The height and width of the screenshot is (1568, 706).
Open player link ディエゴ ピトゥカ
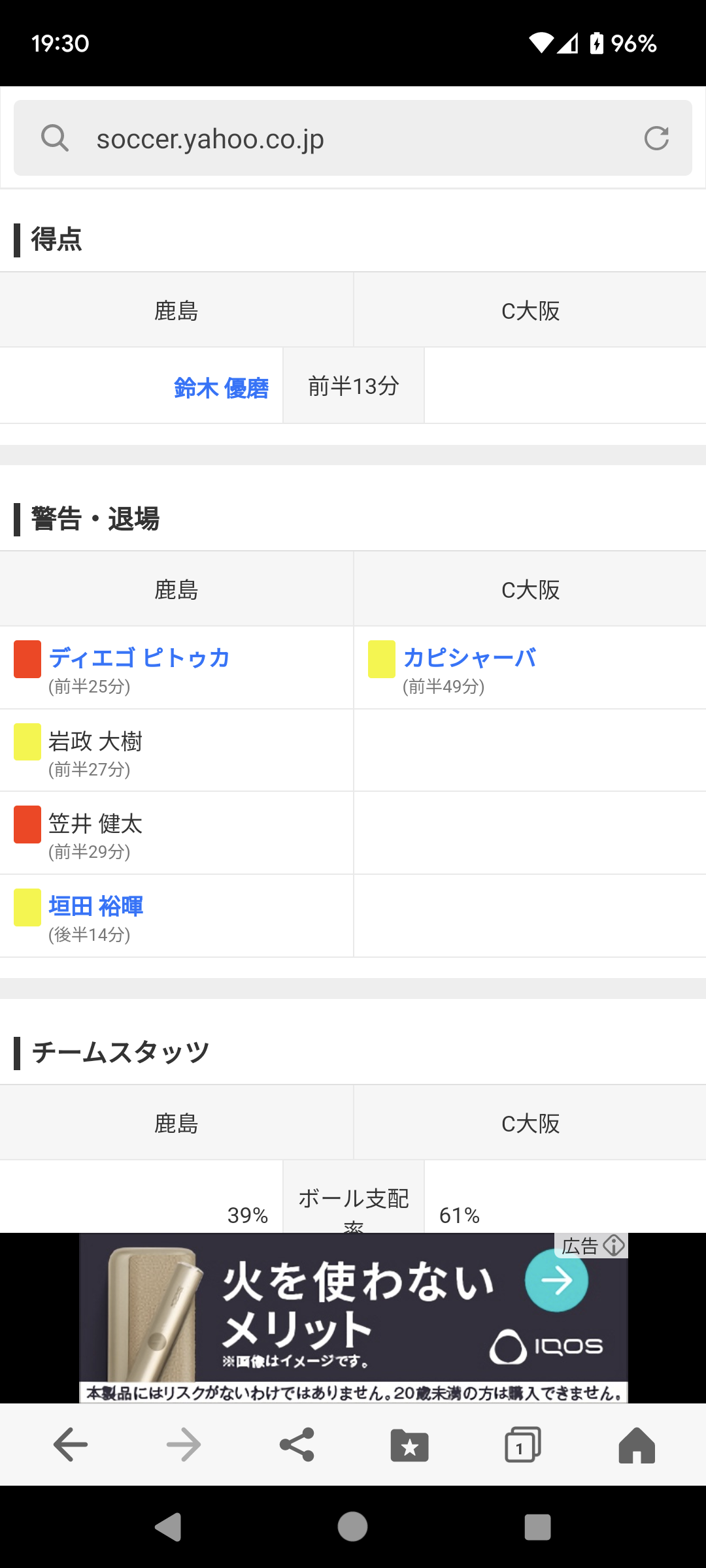click(139, 657)
